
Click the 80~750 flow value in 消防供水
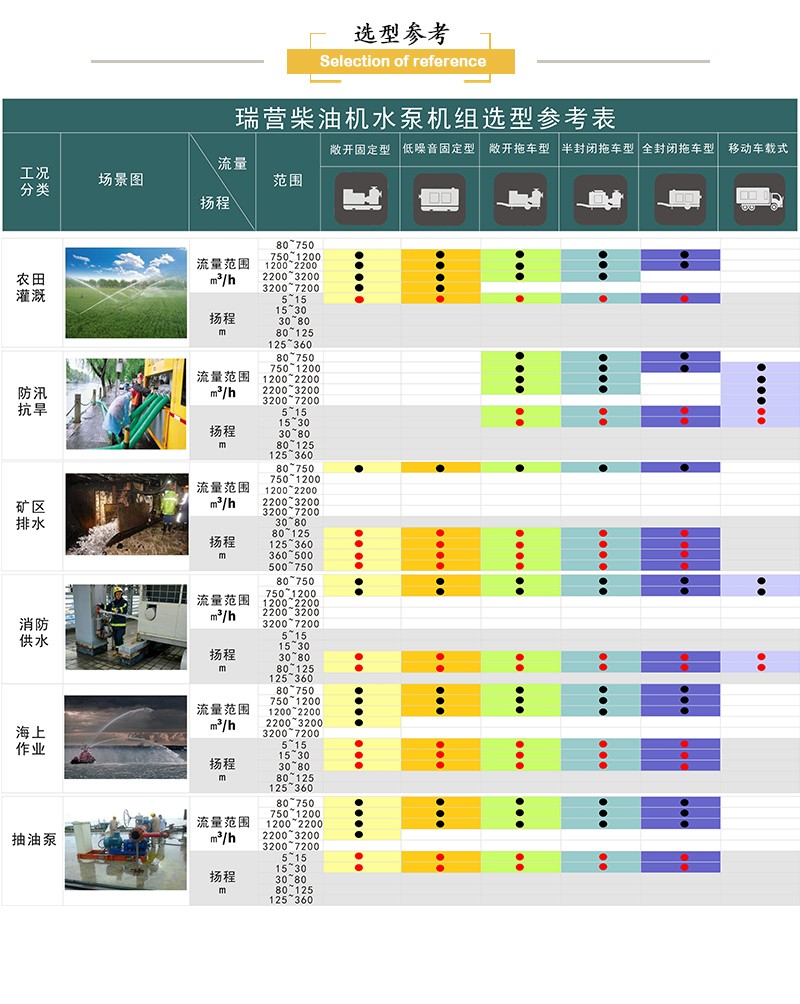tap(295, 581)
